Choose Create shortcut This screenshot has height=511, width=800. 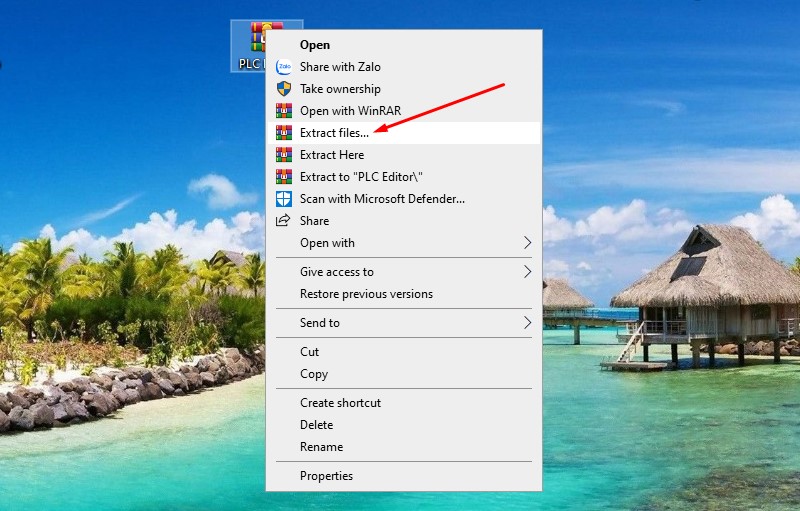click(x=404, y=403)
